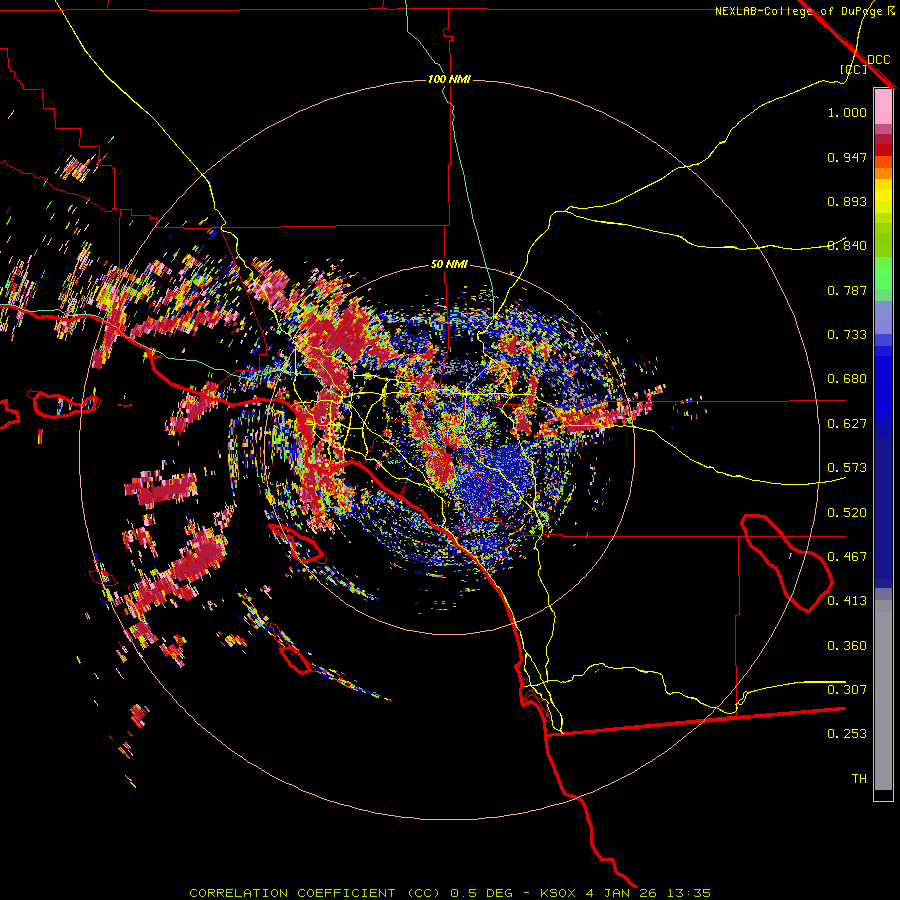The width and height of the screenshot is (900, 900).
Task: Click the TH threshold legend label
Action: (x=859, y=779)
